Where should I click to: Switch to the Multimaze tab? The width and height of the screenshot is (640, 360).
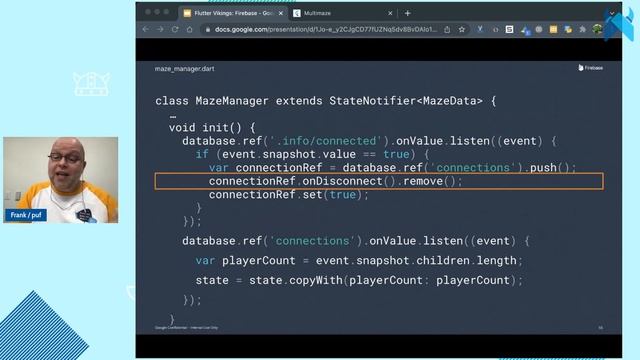click(x=343, y=13)
